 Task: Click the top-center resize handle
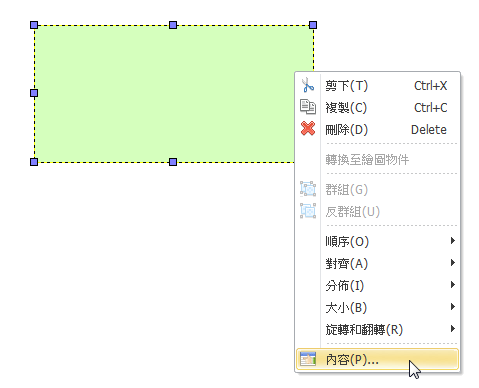173,25
